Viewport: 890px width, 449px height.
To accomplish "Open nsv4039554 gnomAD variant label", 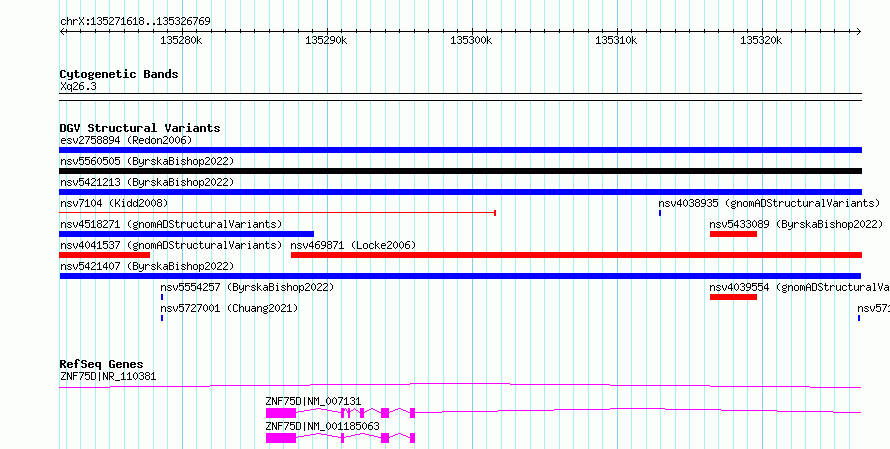I will click(800, 287).
